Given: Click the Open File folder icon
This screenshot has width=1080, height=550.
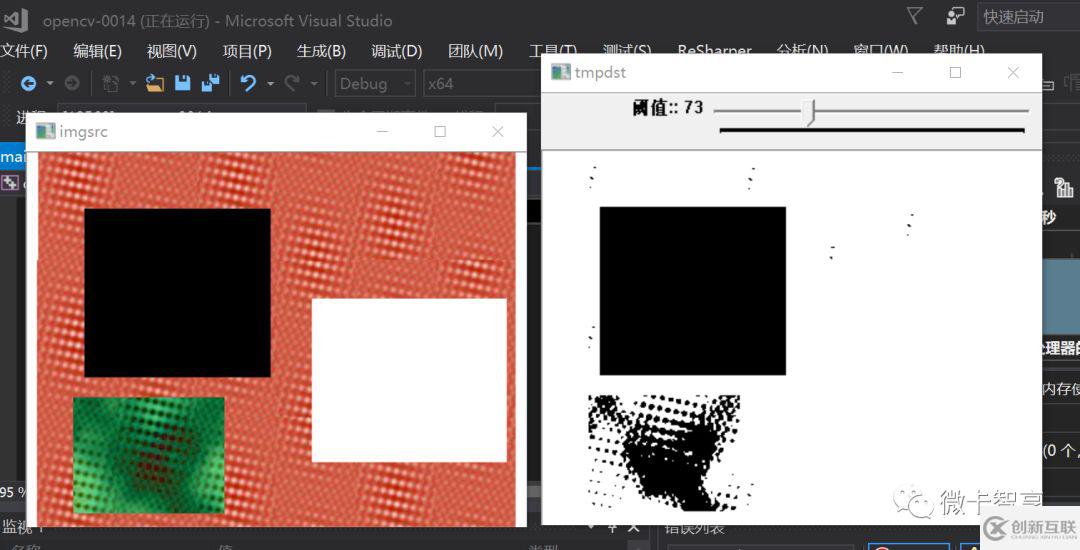Looking at the screenshot, I should [155, 83].
